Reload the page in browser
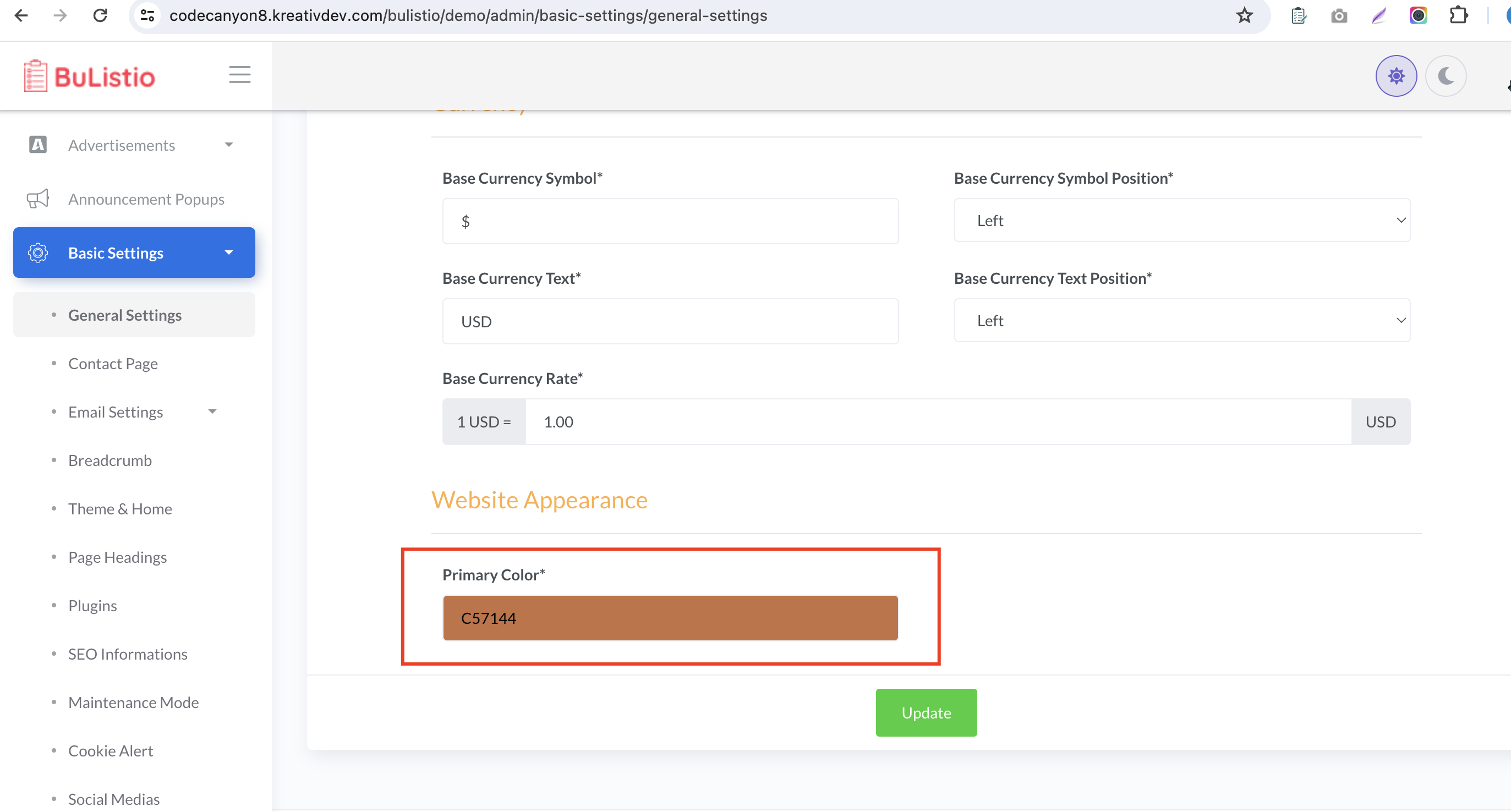 pyautogui.click(x=100, y=16)
